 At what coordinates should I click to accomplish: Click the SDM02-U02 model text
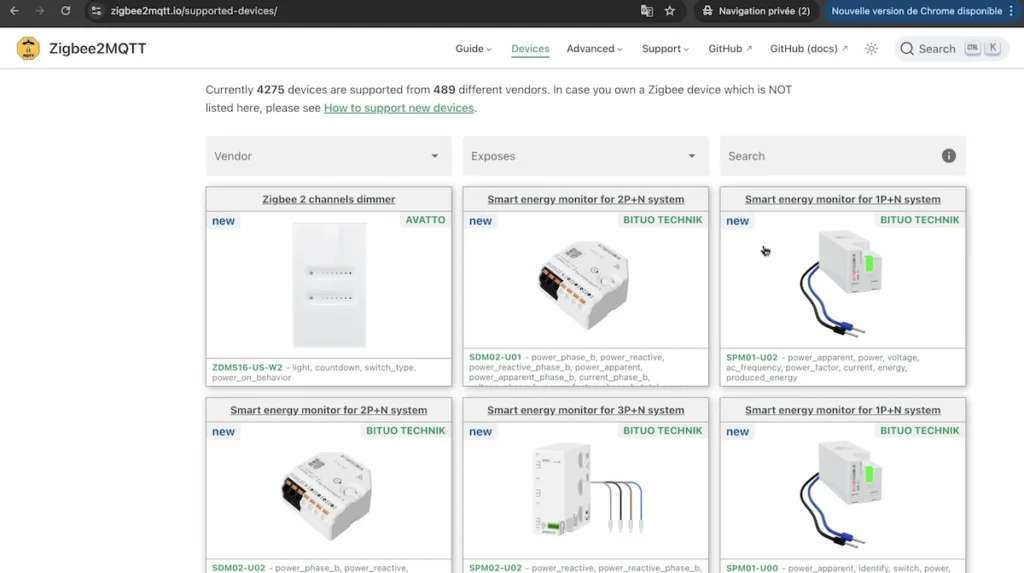(x=238, y=568)
